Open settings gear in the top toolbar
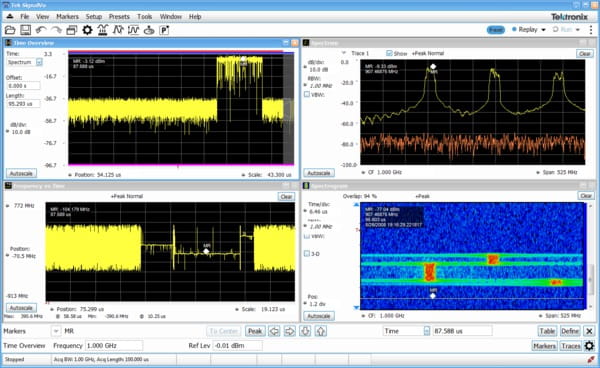Viewport: 600px width, 368px height. point(87,30)
